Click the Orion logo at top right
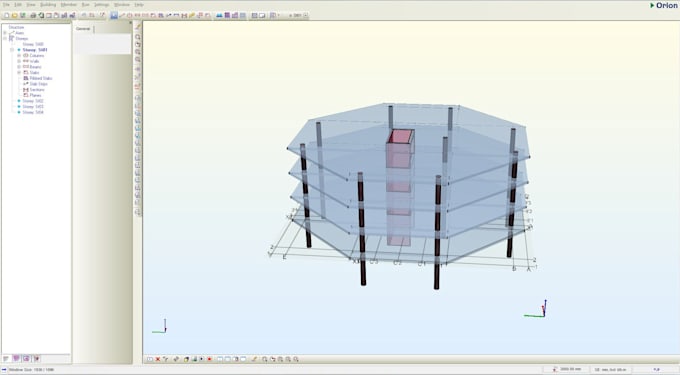Viewport: 680px width, 375px height. (664, 5)
